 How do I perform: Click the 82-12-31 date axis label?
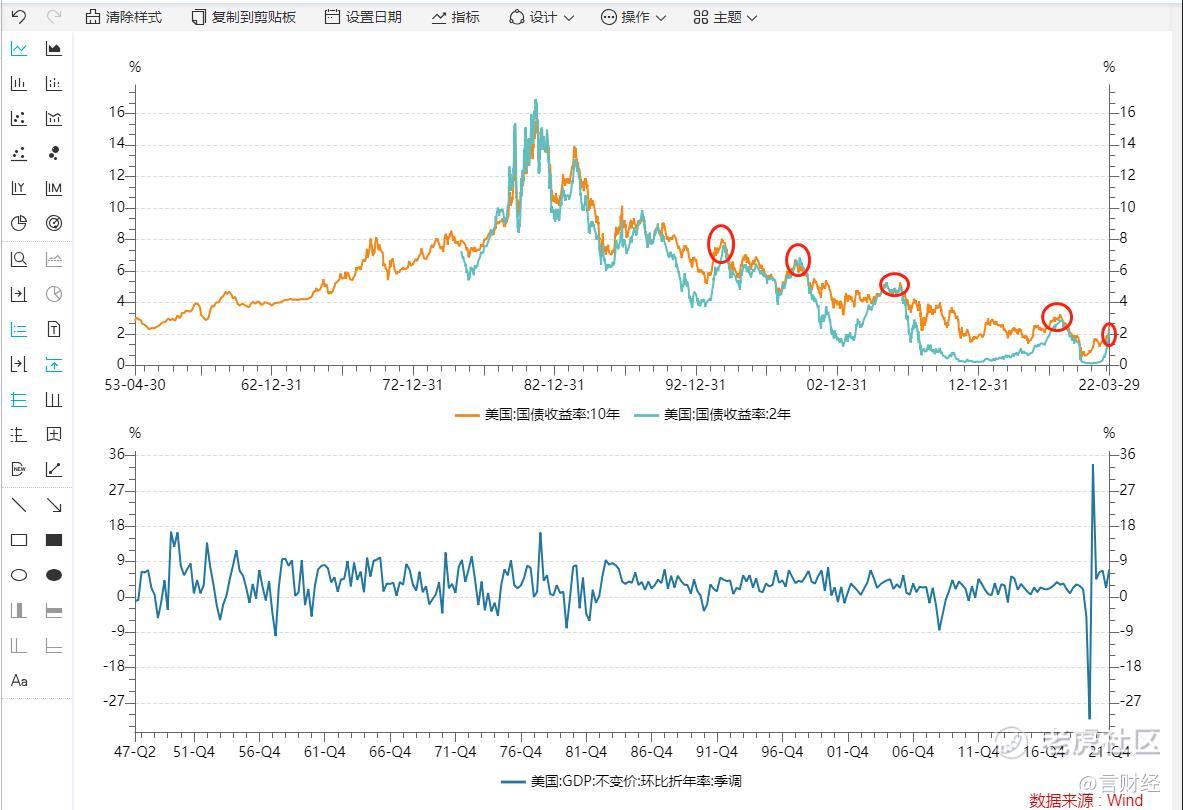coord(554,385)
